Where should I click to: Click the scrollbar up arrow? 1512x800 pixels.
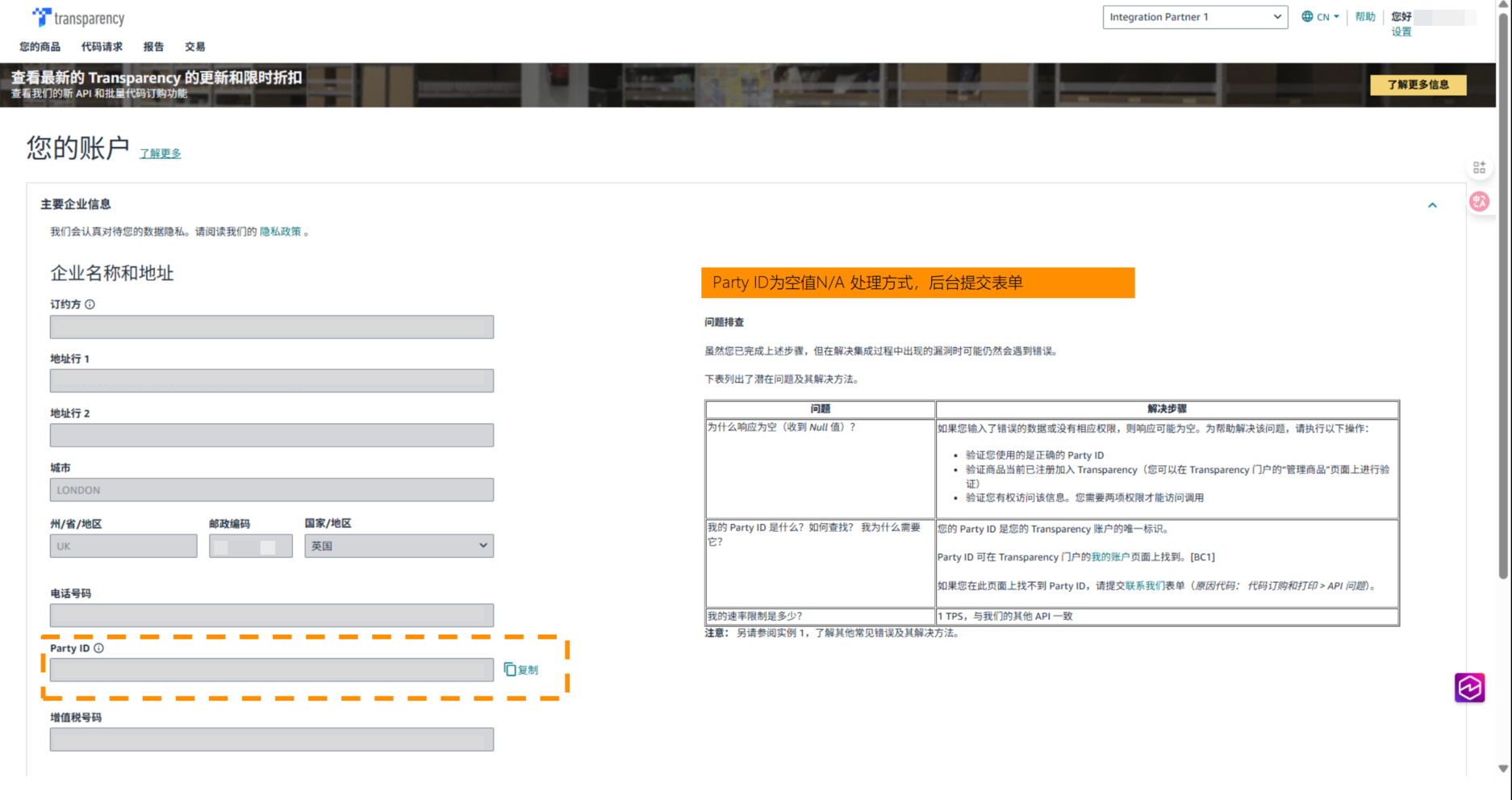(1503, 5)
